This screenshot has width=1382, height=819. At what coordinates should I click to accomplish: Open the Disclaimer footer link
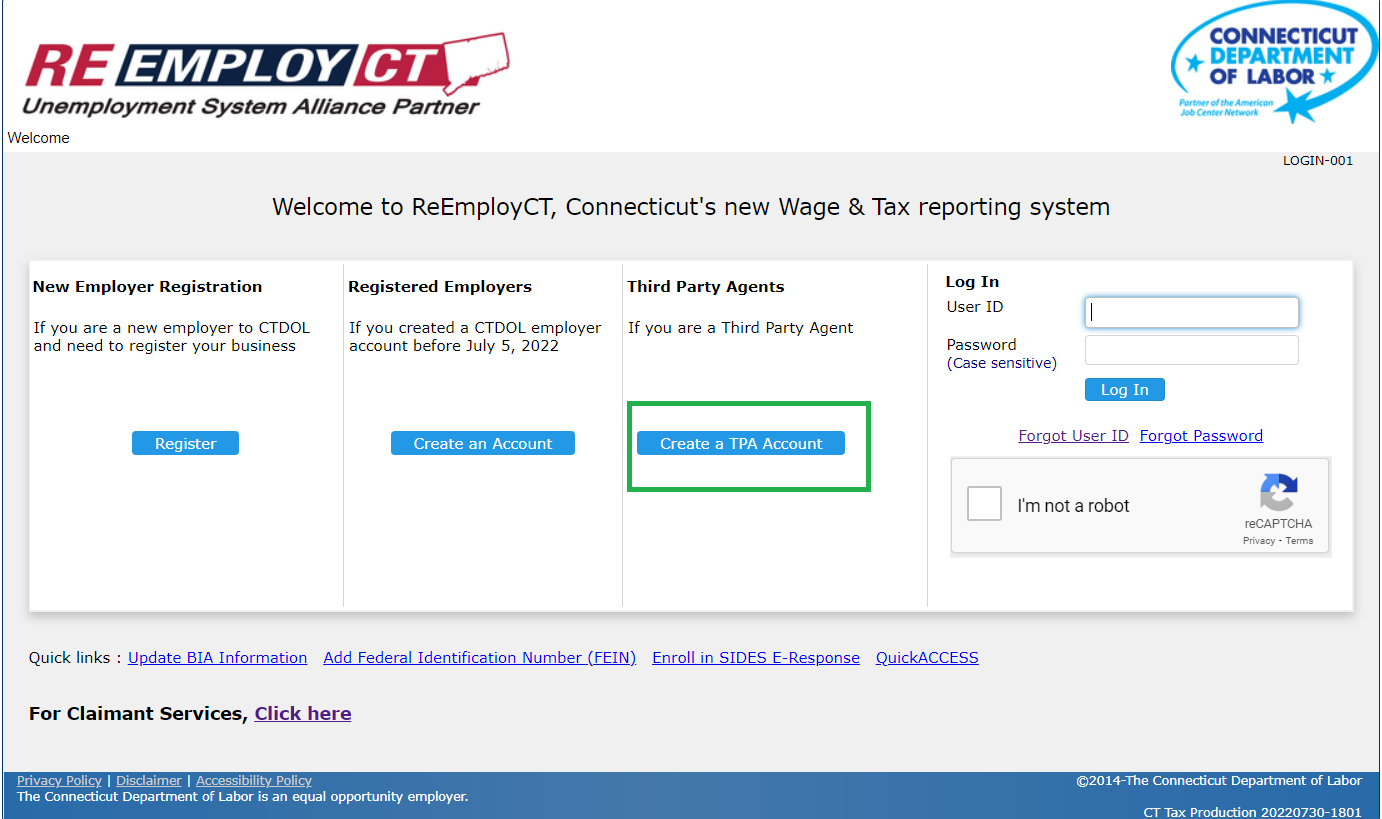[x=149, y=781]
